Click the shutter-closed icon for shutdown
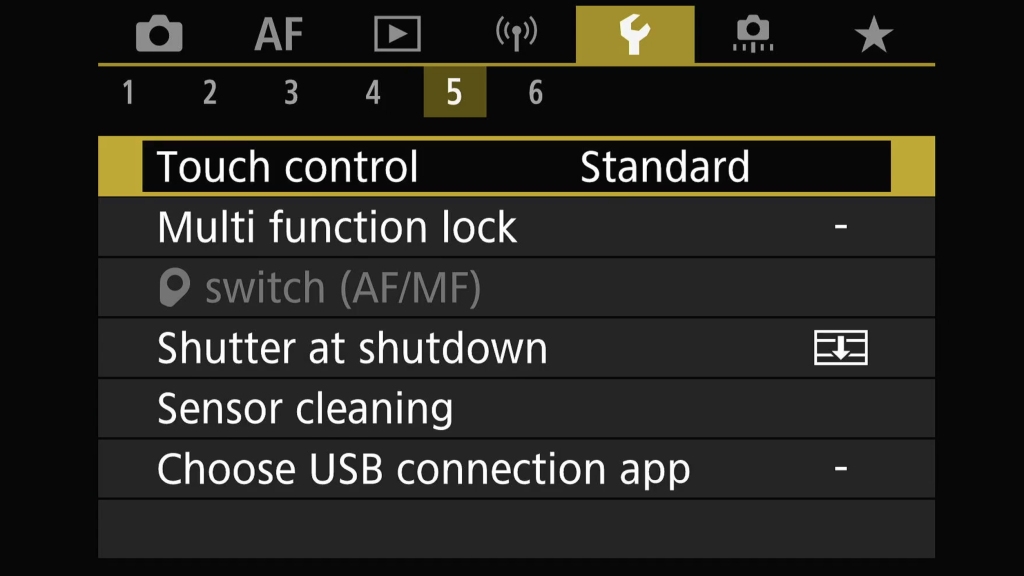 pyautogui.click(x=840, y=347)
